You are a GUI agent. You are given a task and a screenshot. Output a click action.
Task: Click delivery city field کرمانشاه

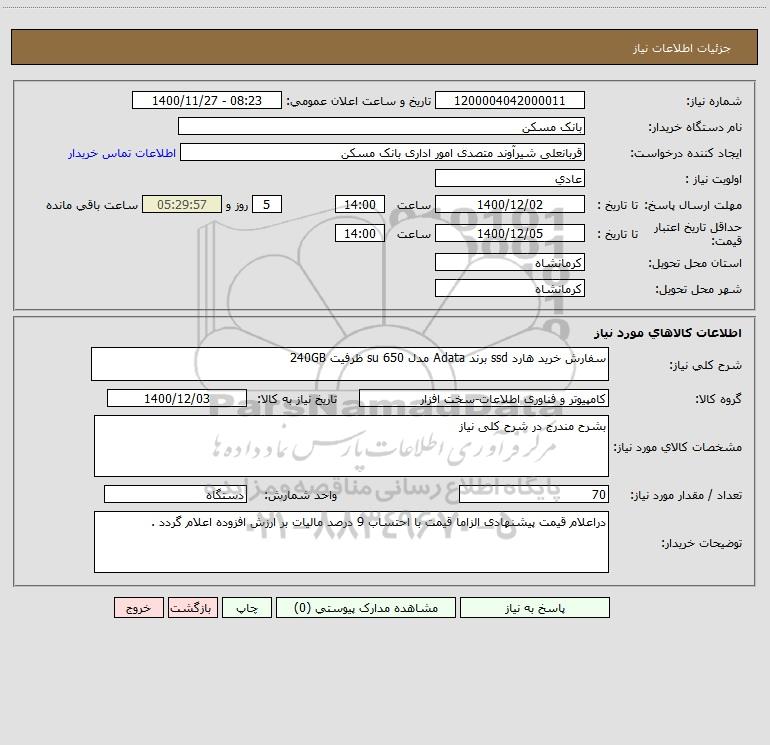[x=510, y=288]
